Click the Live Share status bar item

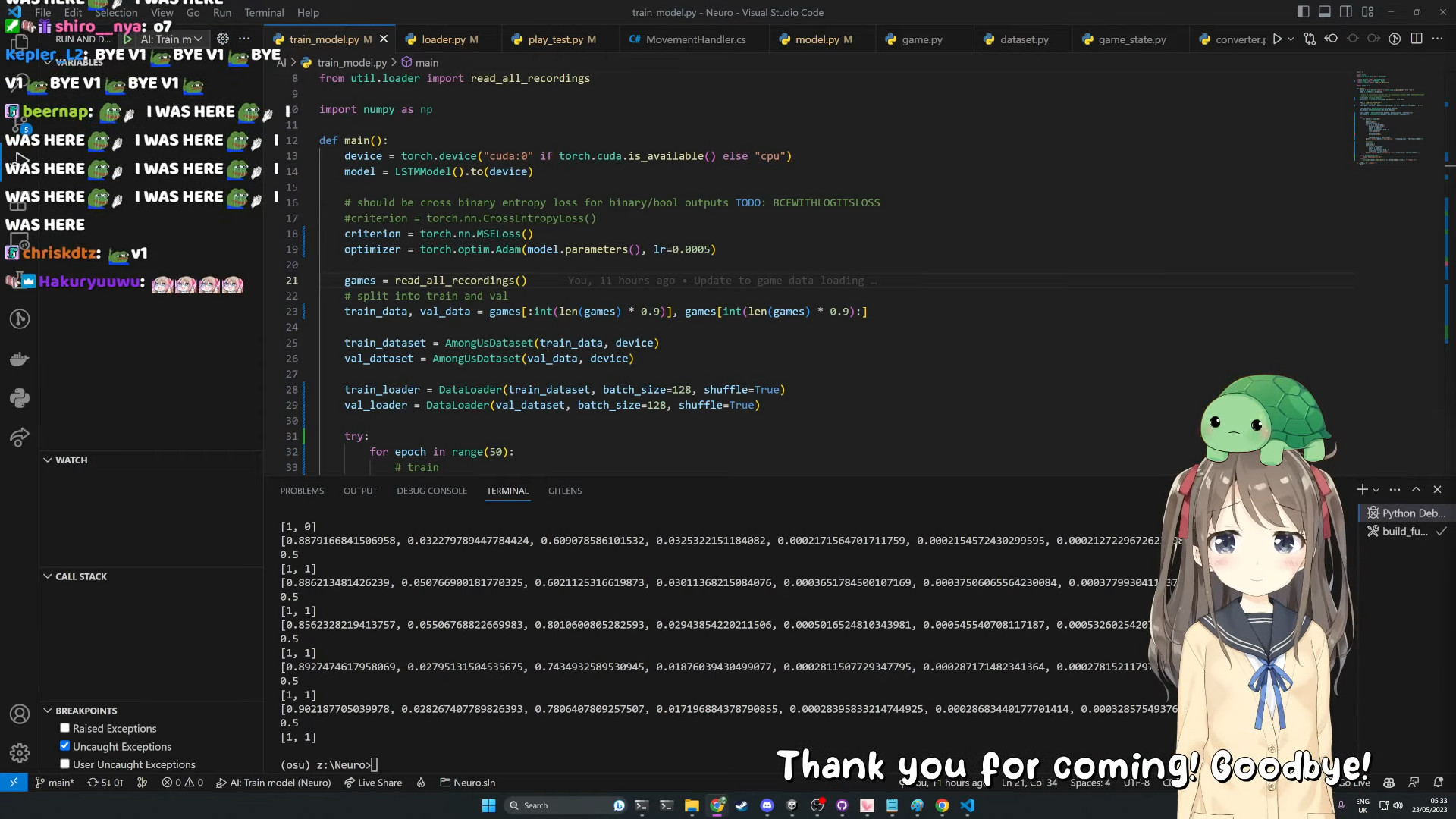point(373,783)
